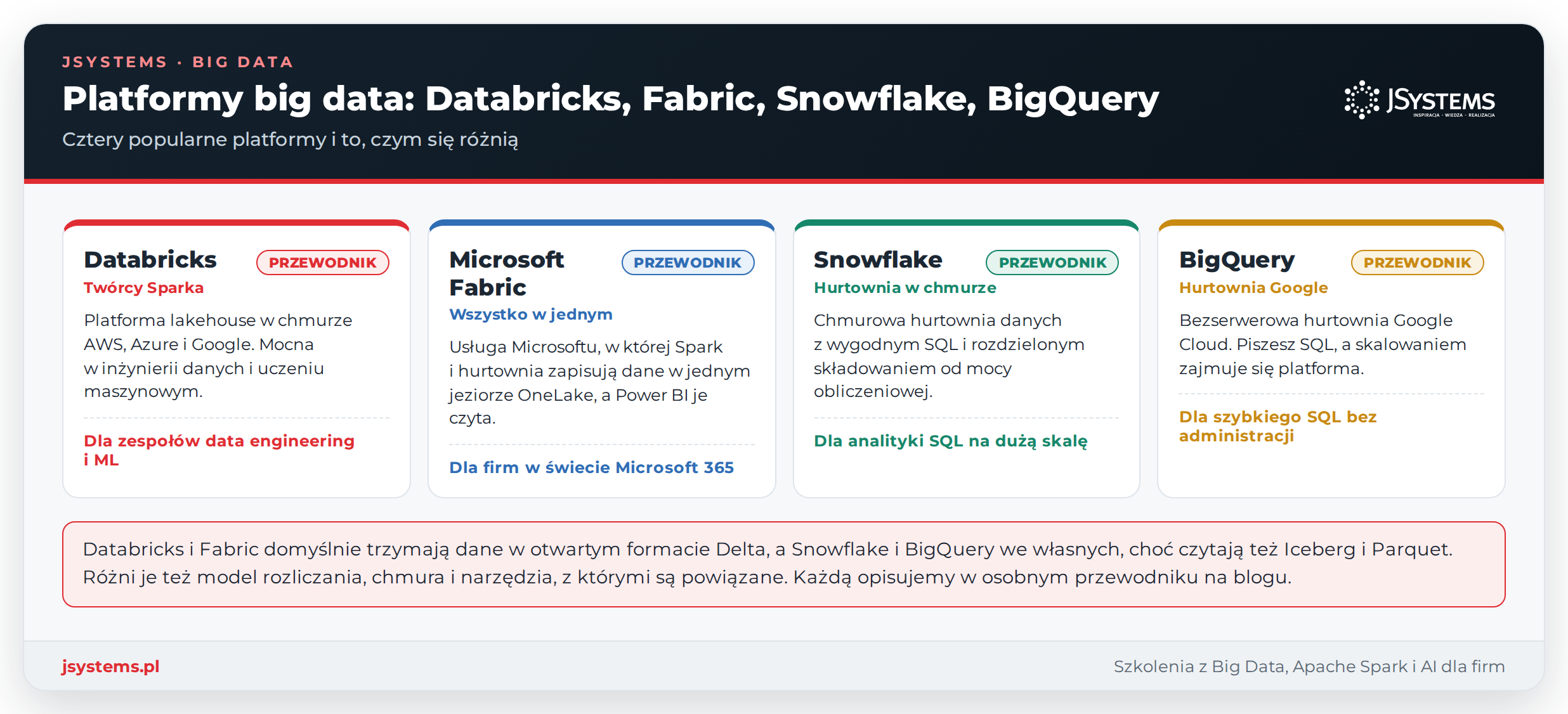This screenshot has width=1568, height=714.
Task: Open the PRZEWODNIK badge on the BigQuery card
Action: [x=1418, y=263]
